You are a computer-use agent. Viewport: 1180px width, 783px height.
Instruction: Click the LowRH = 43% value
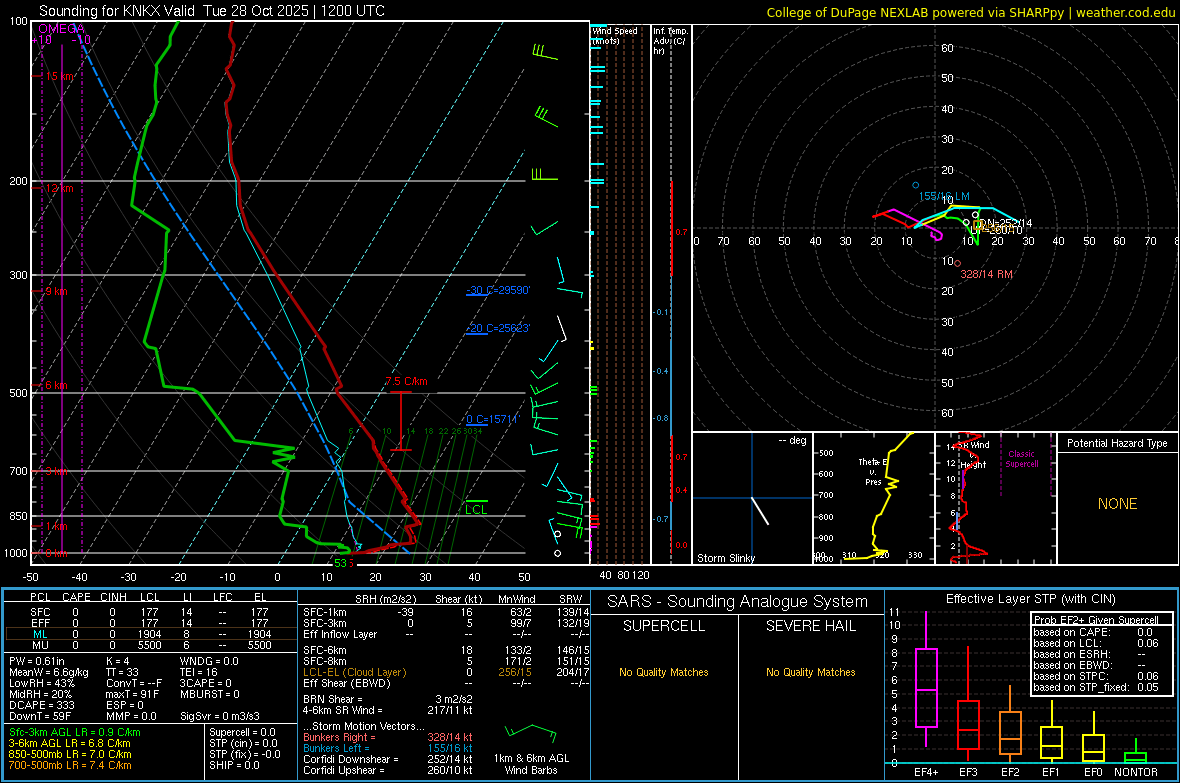point(42,683)
